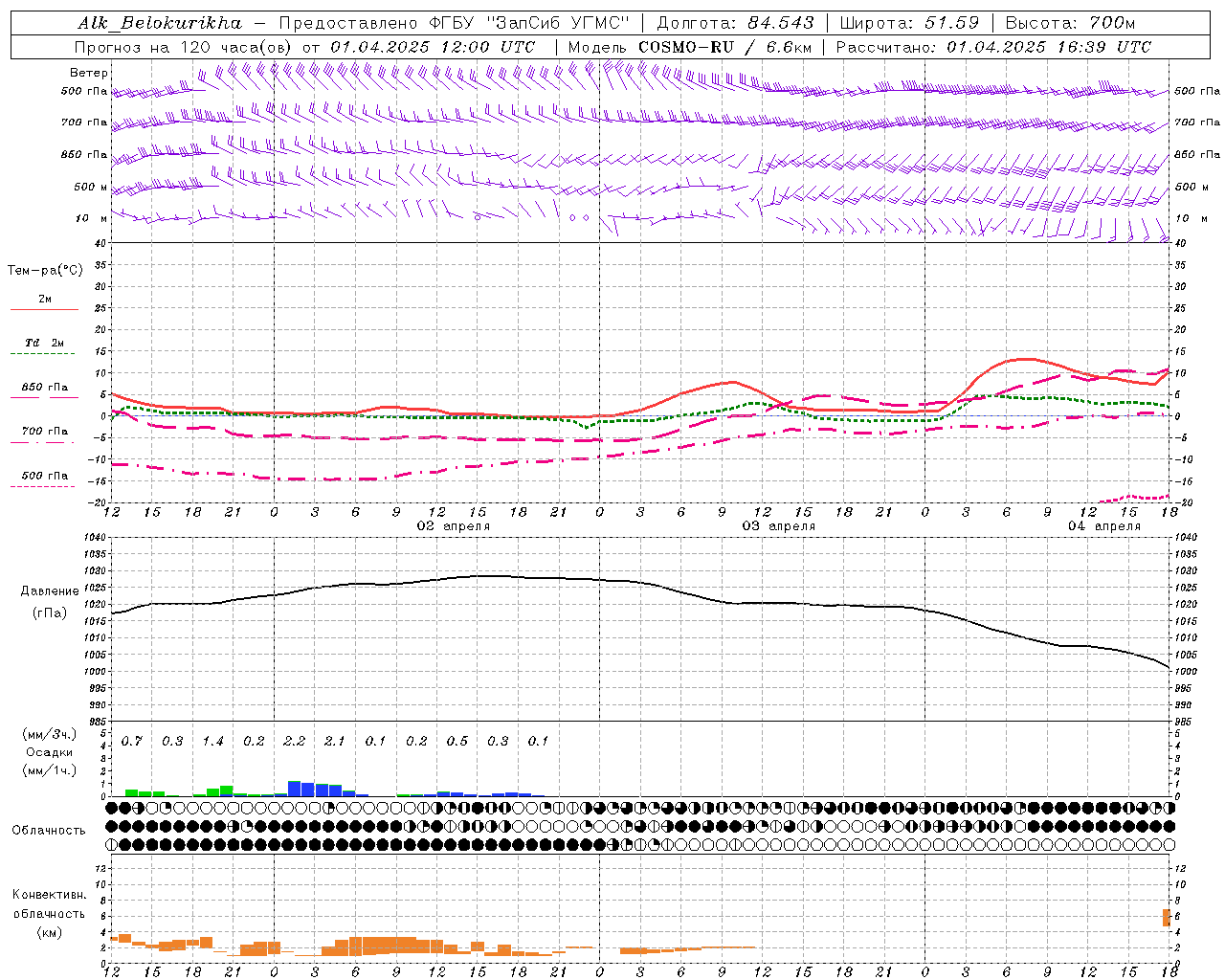This screenshot has width=1225, height=980.
Task: Select the model name COSMO-RU / 6.6км
Action: 725,47
